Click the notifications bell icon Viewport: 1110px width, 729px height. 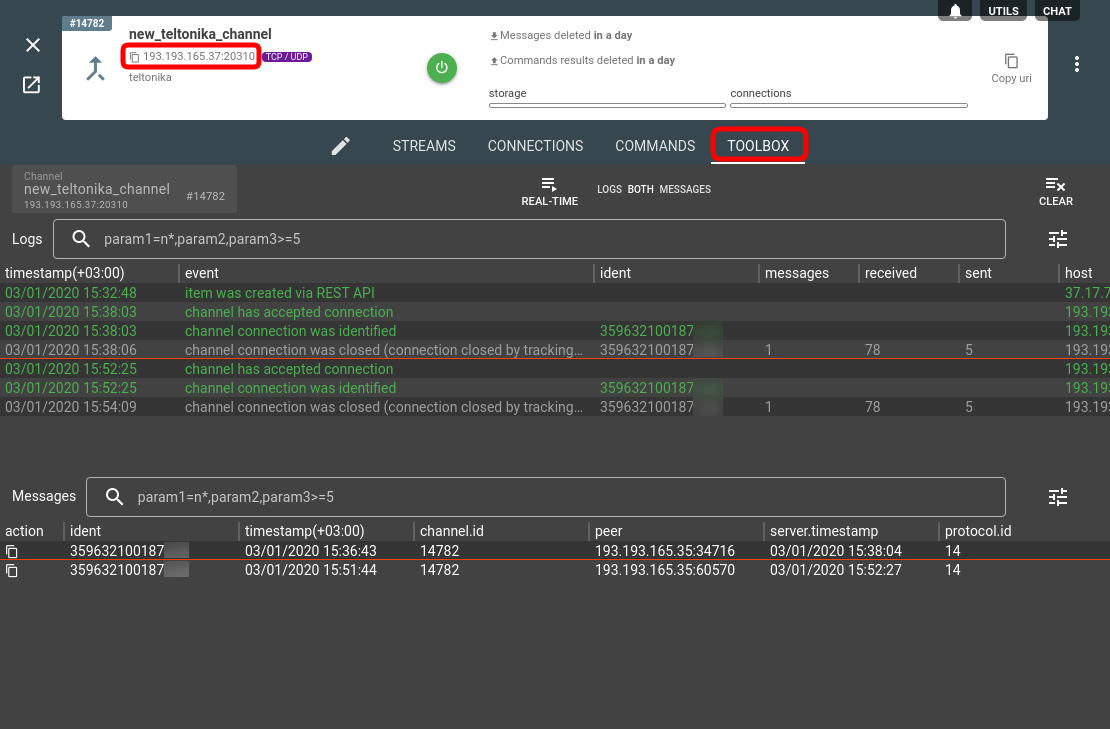point(955,11)
